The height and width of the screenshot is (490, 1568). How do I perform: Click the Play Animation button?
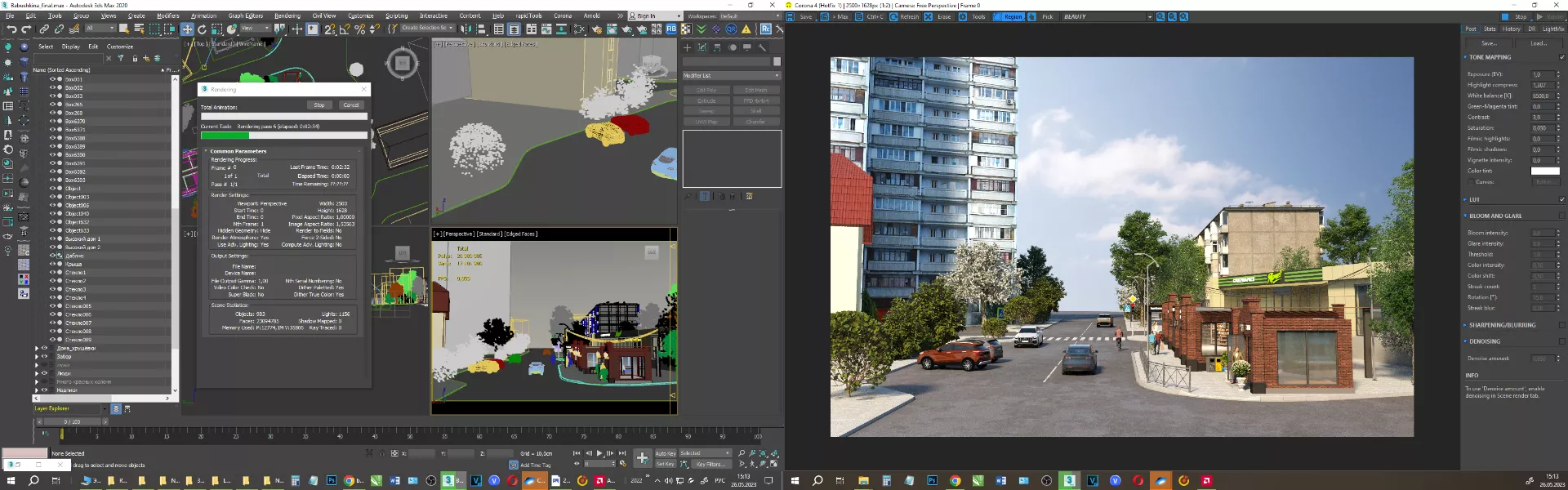[599, 453]
